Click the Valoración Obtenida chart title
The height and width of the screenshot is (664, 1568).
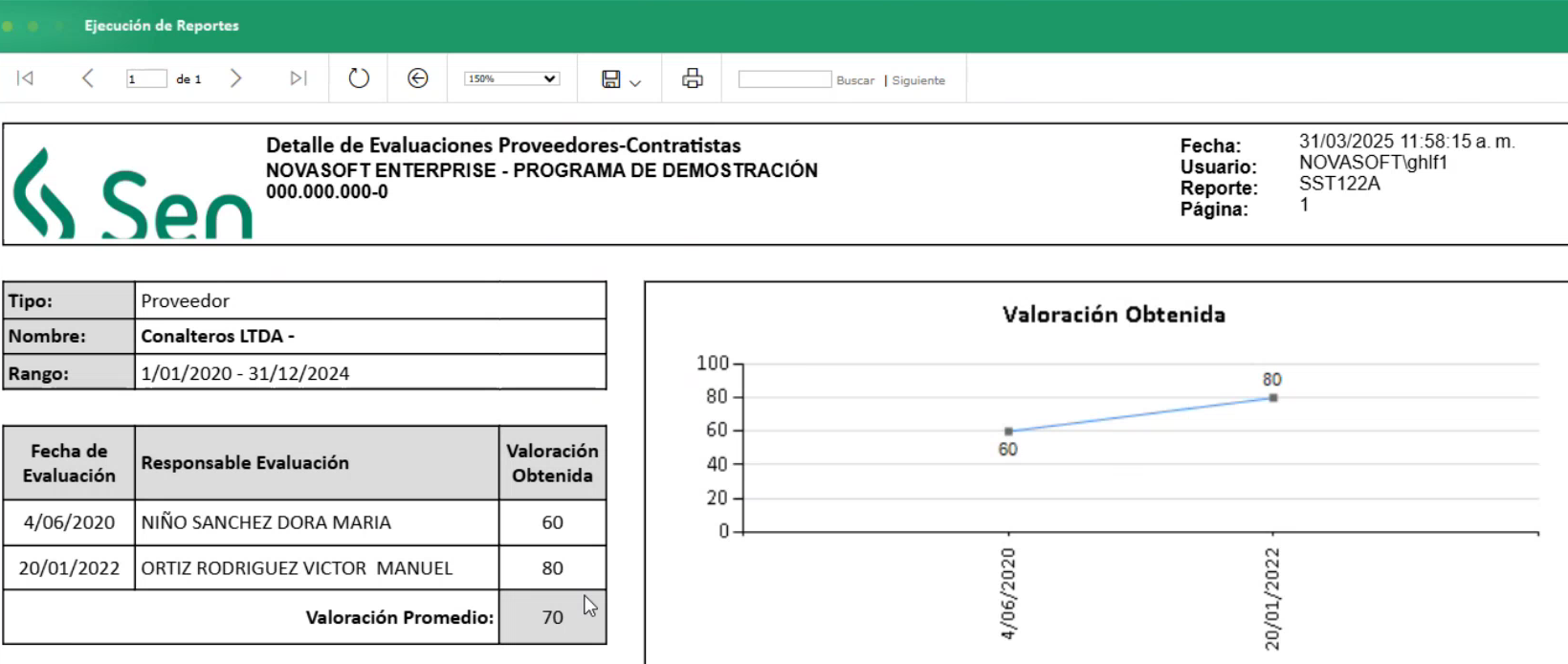1114,315
